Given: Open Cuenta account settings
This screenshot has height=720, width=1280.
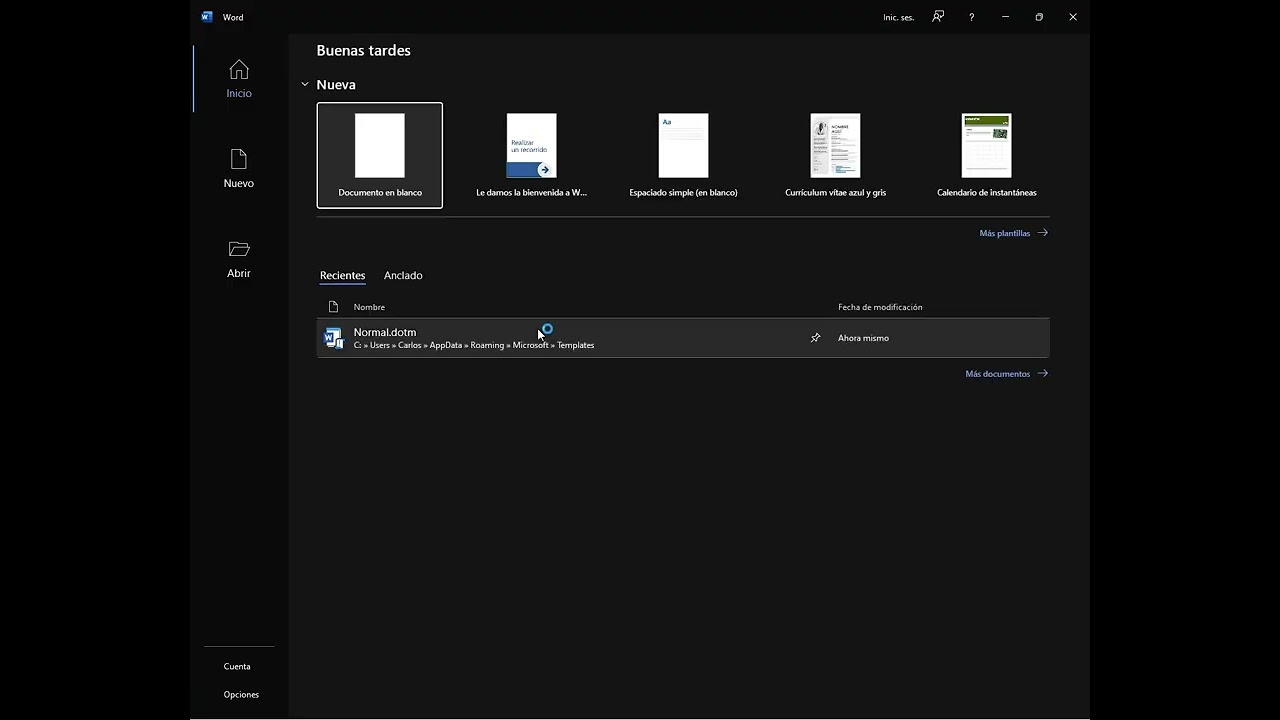Looking at the screenshot, I should [237, 666].
